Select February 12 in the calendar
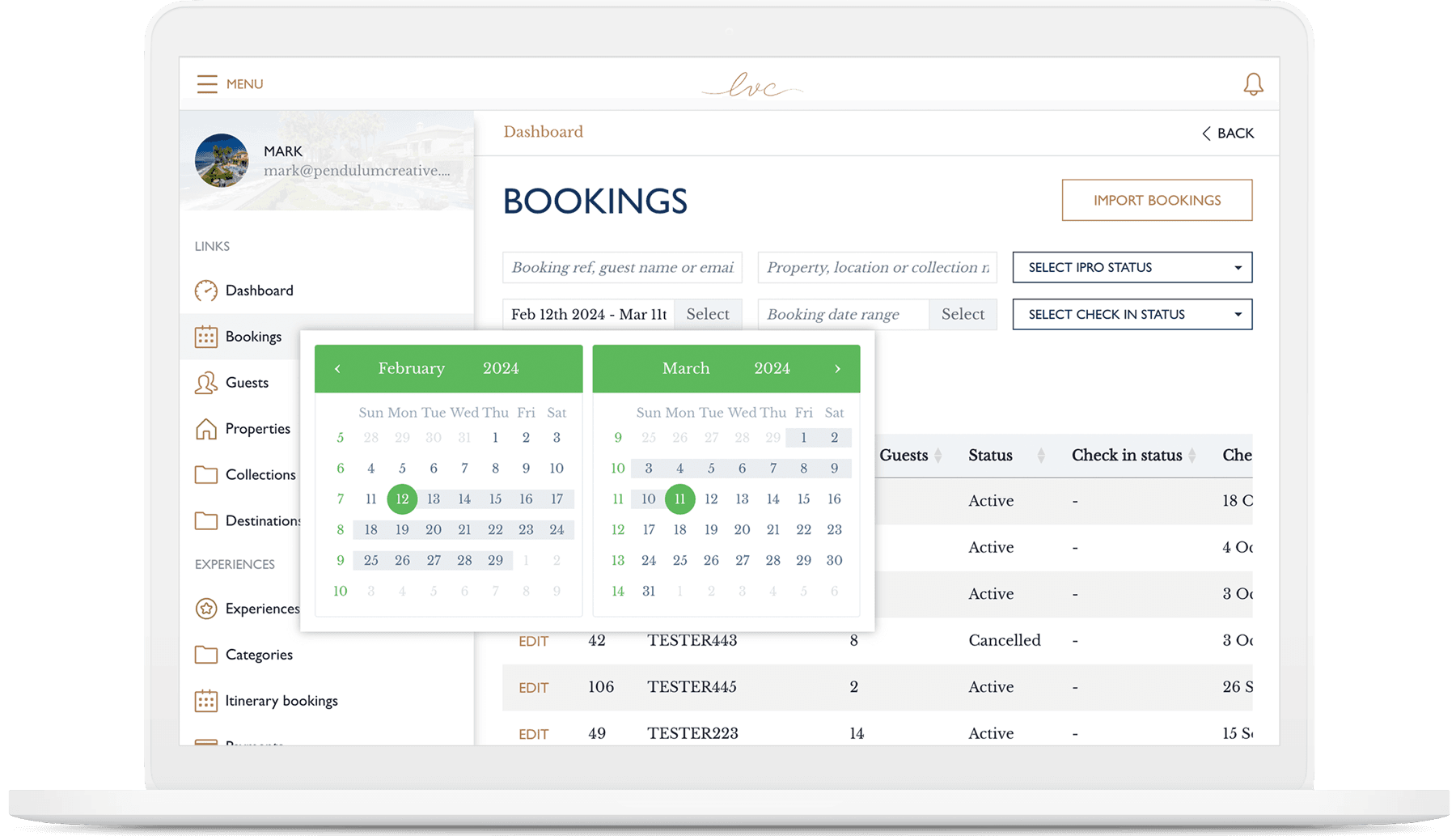This screenshot has width=1456, height=836. tap(402, 499)
